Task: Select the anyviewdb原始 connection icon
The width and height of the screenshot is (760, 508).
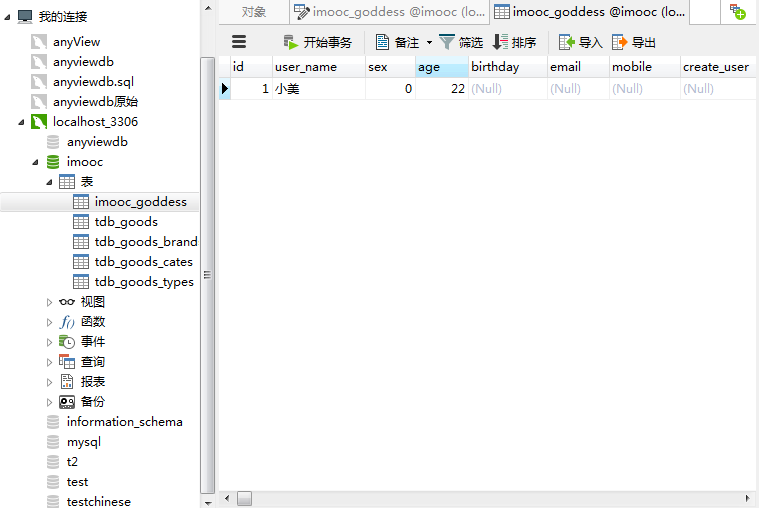Action: point(39,102)
